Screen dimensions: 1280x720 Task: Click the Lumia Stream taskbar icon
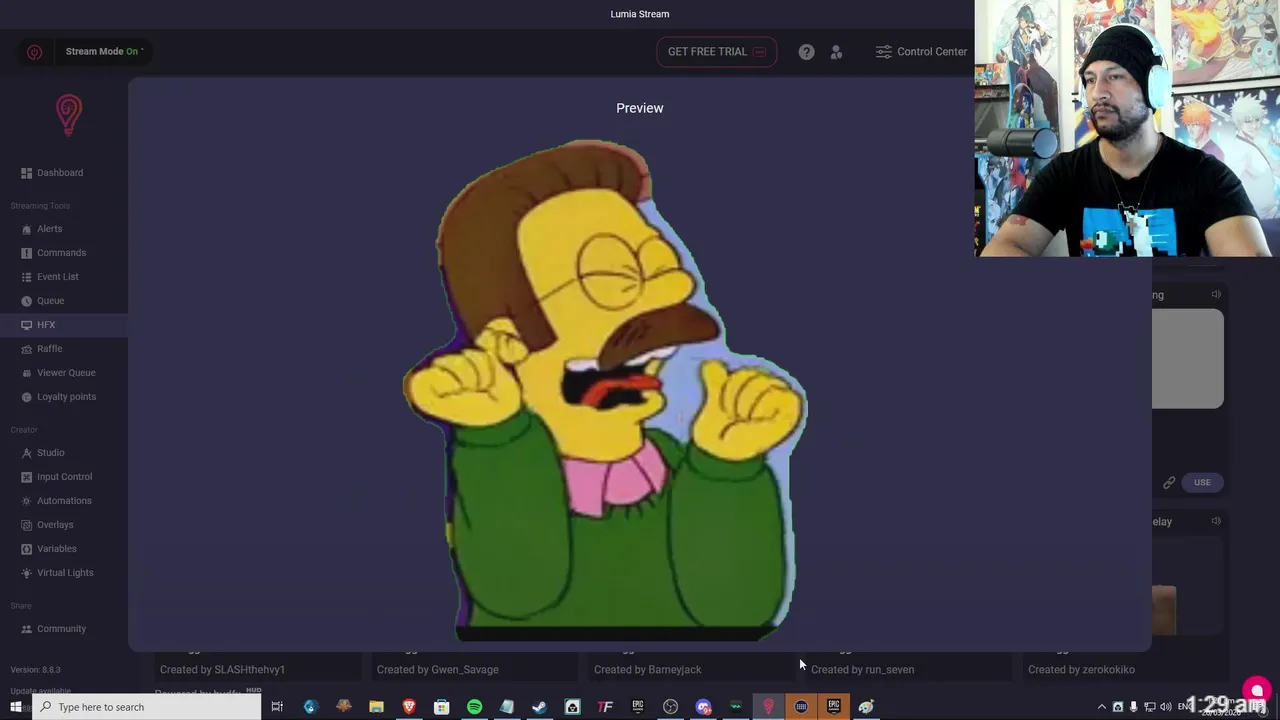768,707
